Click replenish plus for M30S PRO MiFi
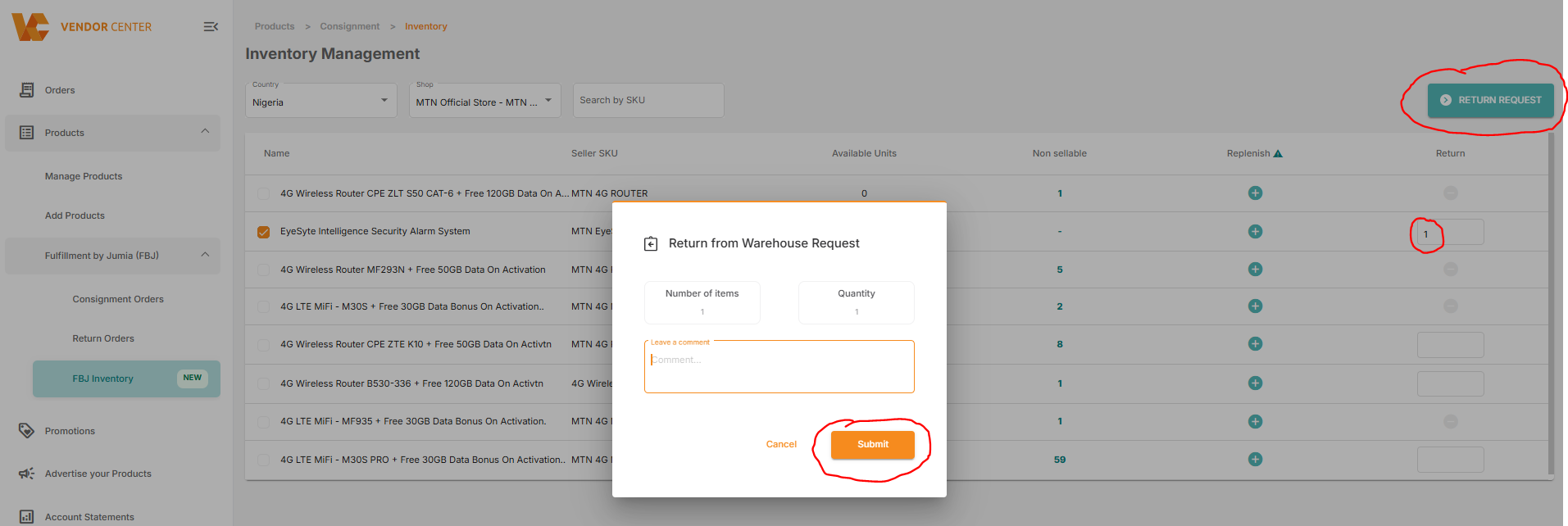 click(1255, 460)
